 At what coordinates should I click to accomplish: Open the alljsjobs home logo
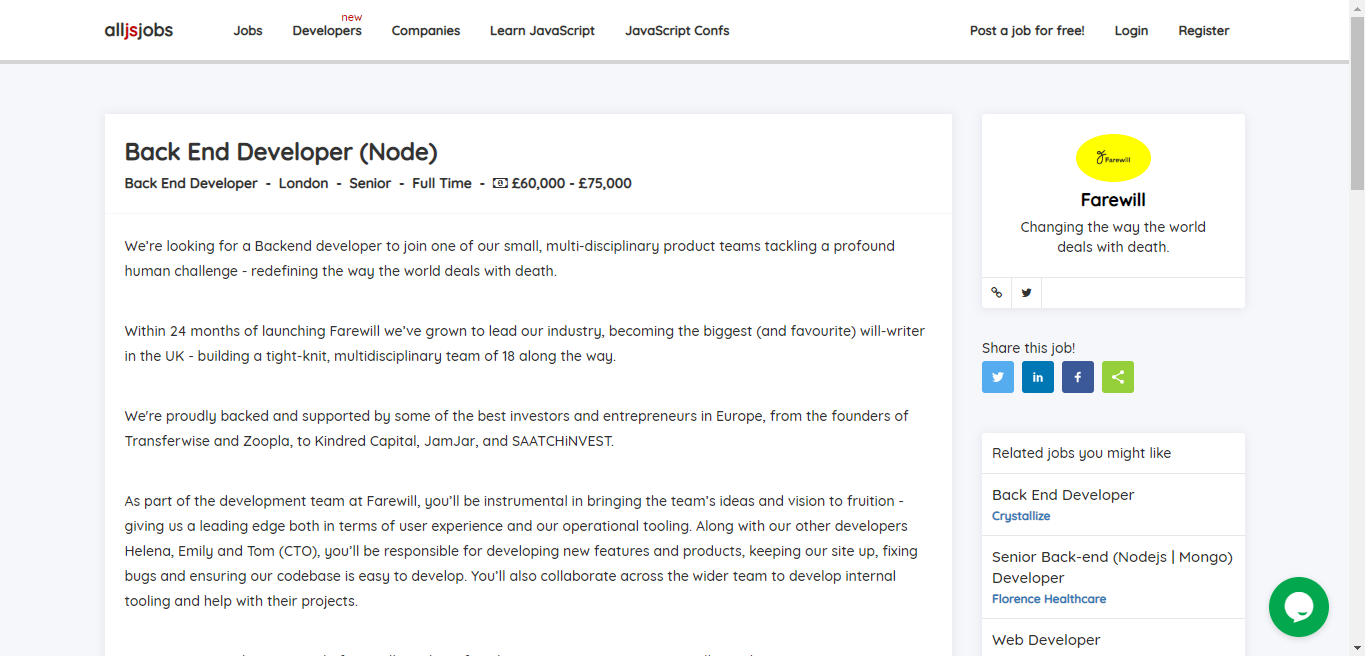pyautogui.click(x=139, y=30)
